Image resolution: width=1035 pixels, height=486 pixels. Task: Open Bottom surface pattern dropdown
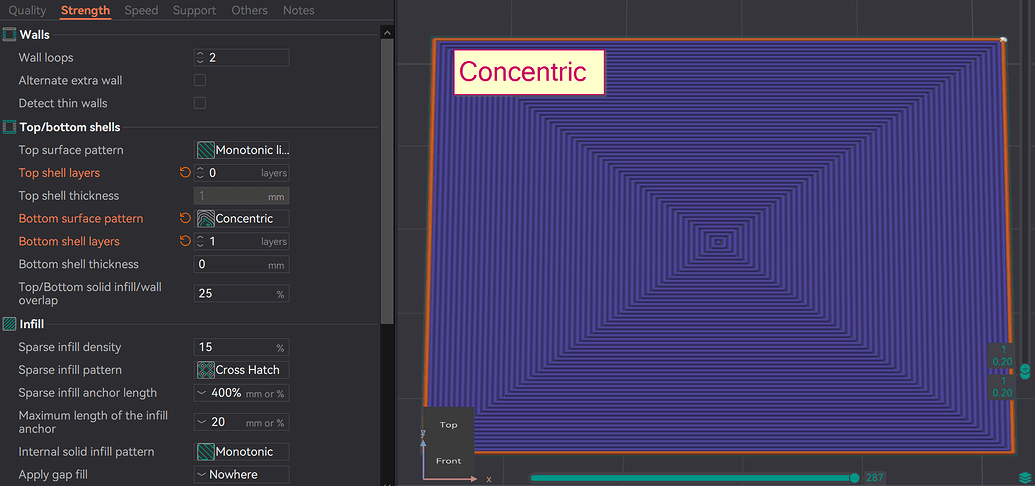pyautogui.click(x=242, y=219)
